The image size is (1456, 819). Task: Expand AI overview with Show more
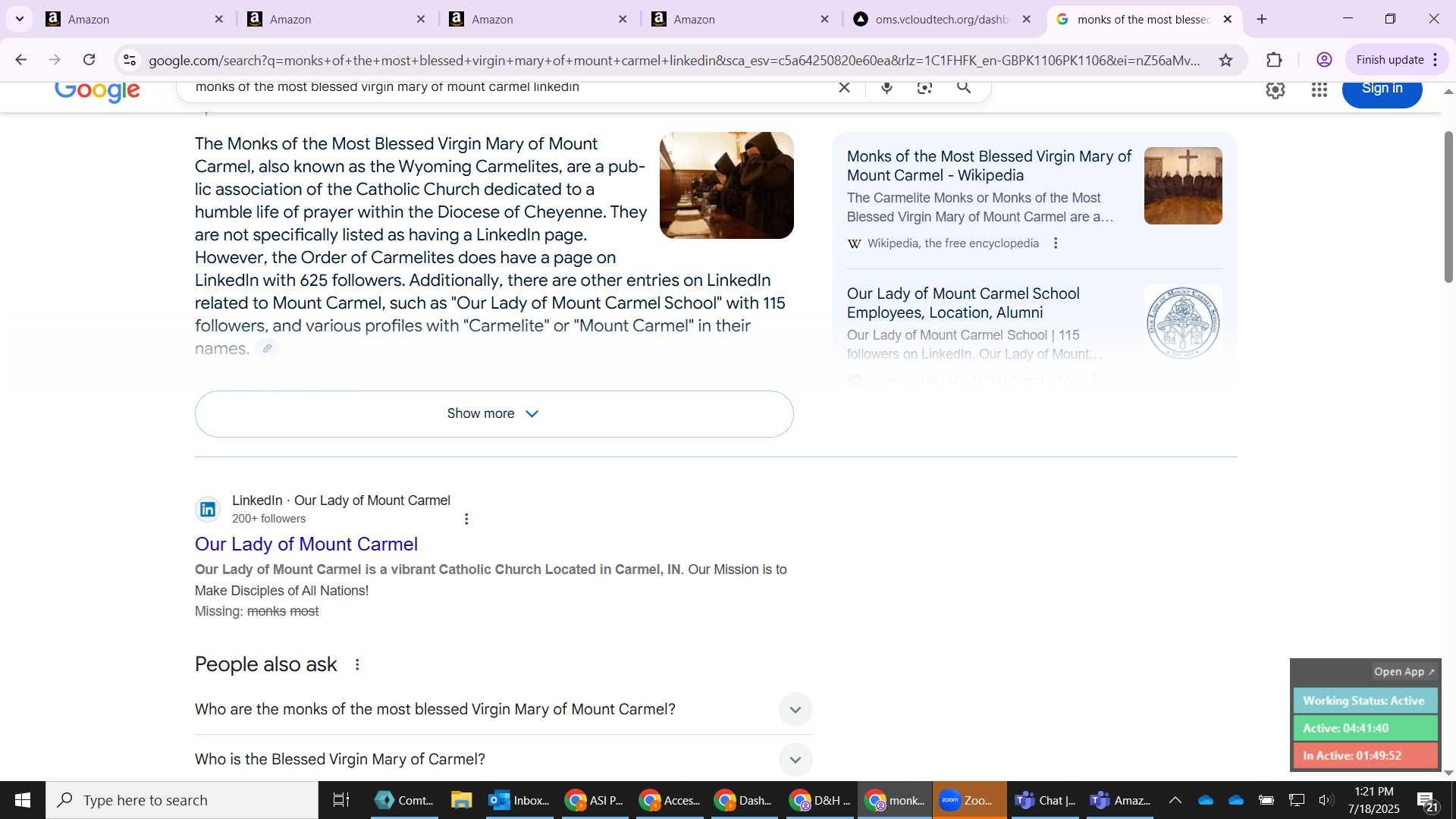(494, 414)
